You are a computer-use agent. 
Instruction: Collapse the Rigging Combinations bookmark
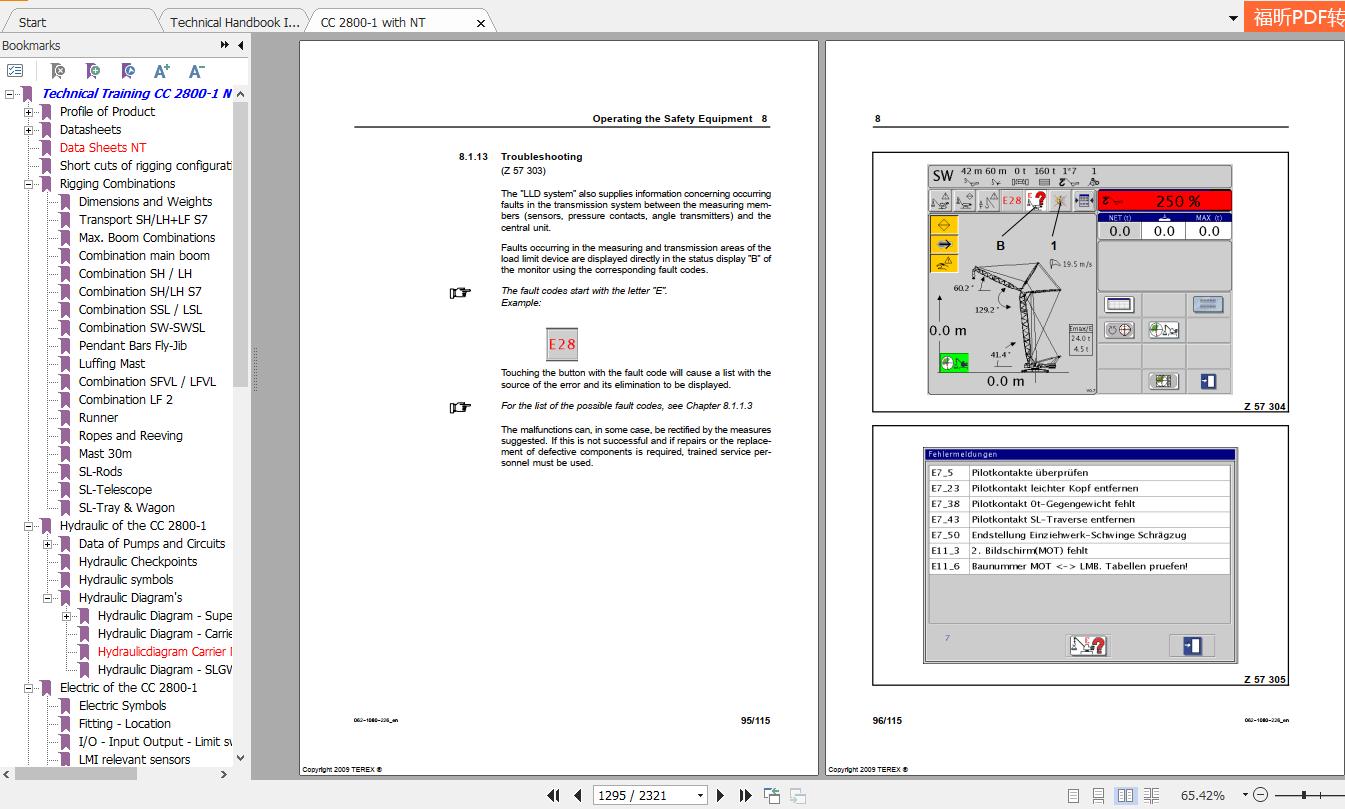pos(27,183)
